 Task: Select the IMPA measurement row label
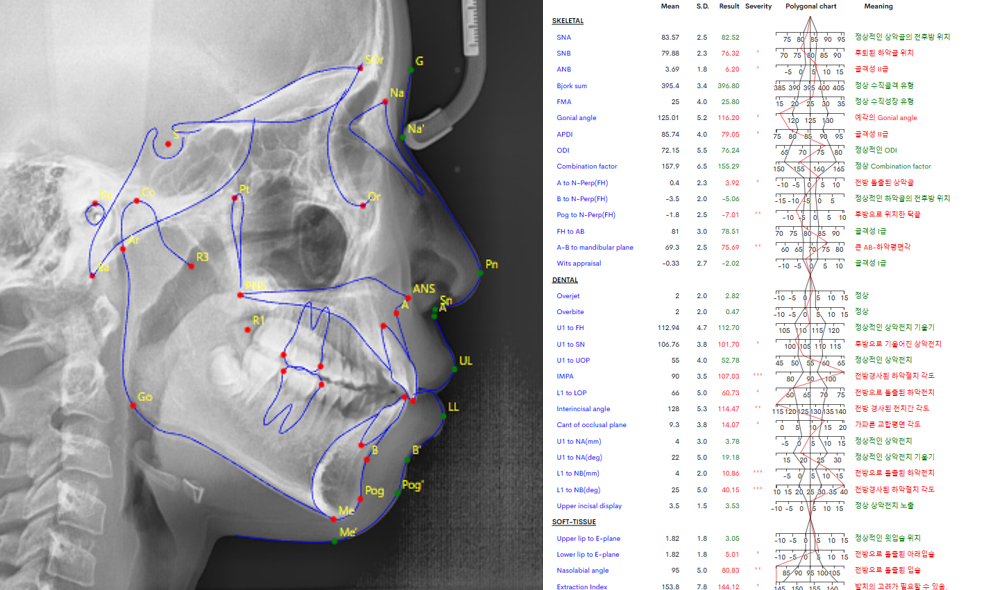pos(566,376)
